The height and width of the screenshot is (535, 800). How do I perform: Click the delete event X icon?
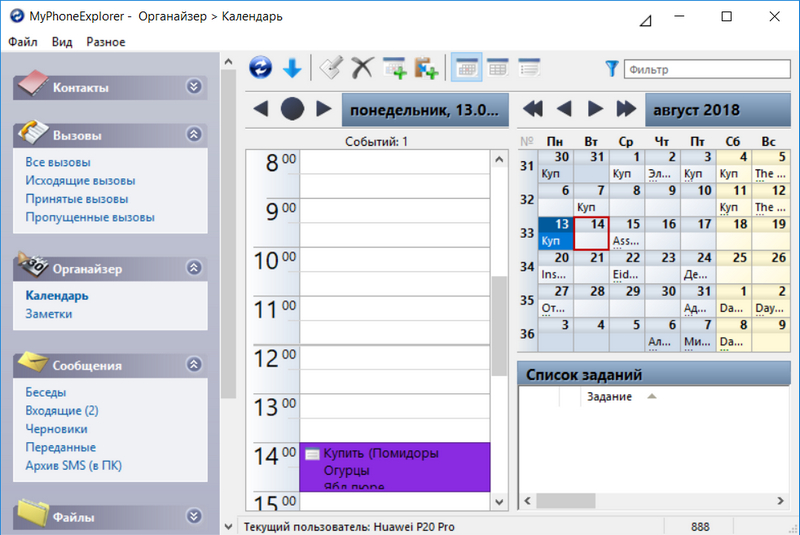tap(361, 68)
